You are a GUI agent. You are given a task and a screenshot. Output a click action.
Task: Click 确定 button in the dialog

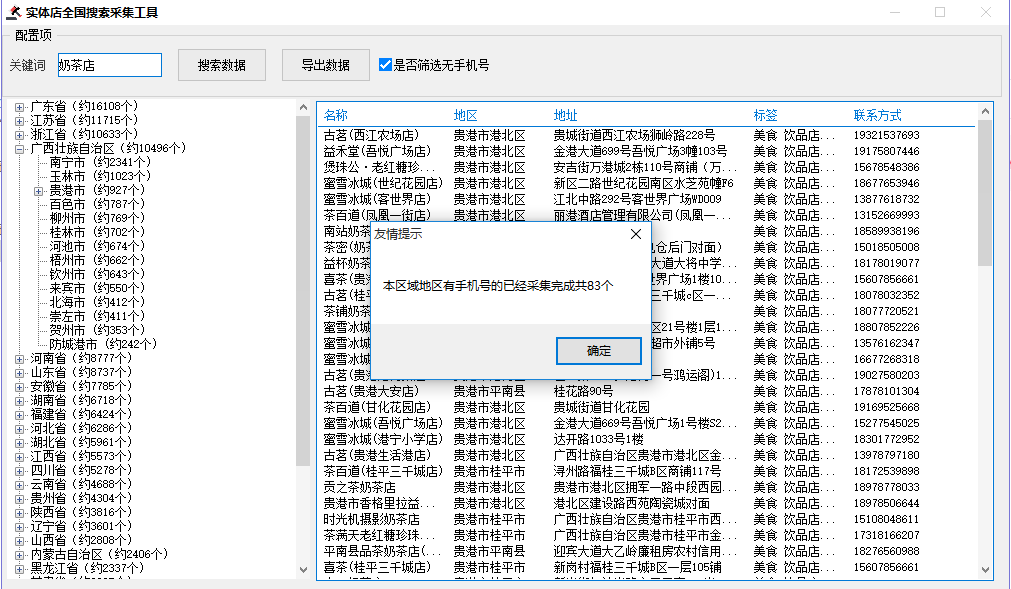[598, 351]
